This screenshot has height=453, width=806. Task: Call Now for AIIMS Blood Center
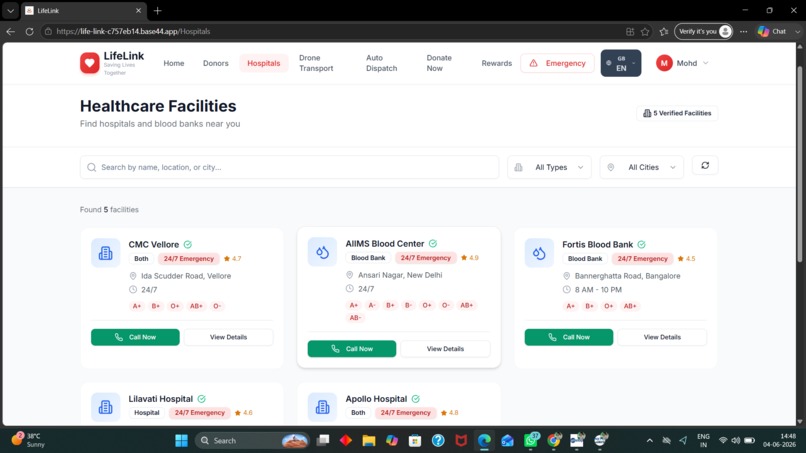click(352, 349)
